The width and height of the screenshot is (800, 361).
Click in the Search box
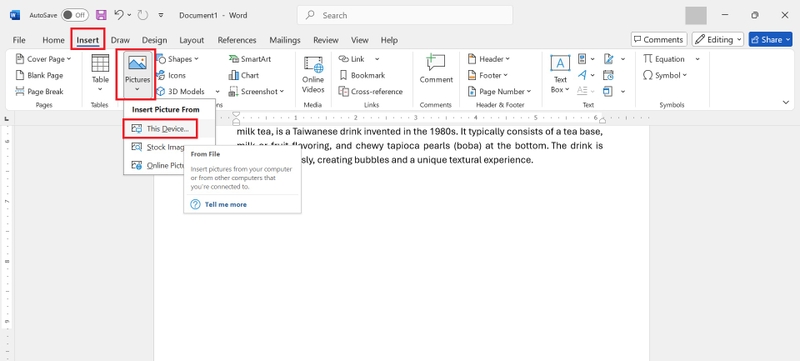tap(405, 15)
